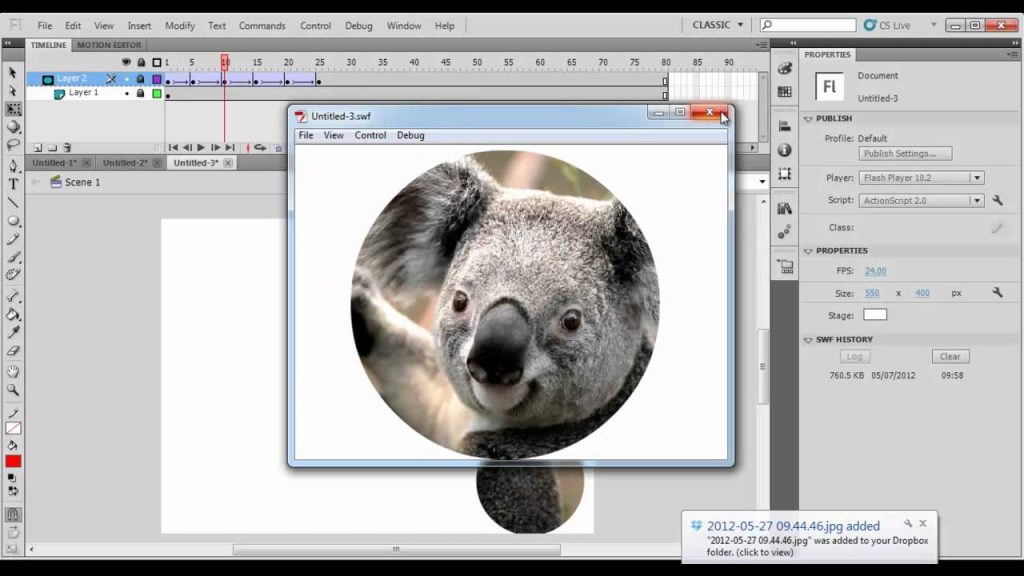Show or hide all layers eye
Screen dimensions: 1024x576
pos(126,62)
